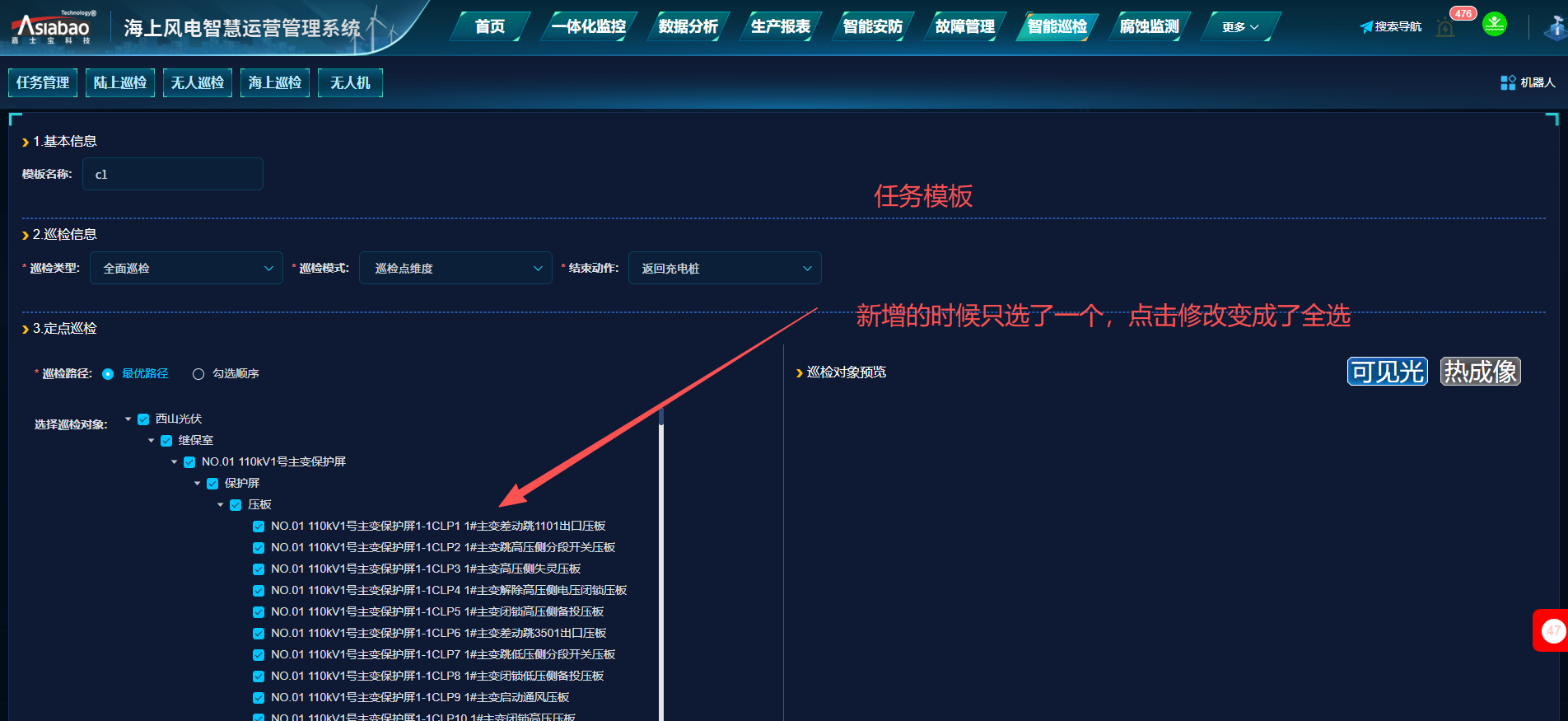Image resolution: width=1568 pixels, height=721 pixels.
Task: Collapse the 继保室 tree node
Action: [x=152, y=441]
